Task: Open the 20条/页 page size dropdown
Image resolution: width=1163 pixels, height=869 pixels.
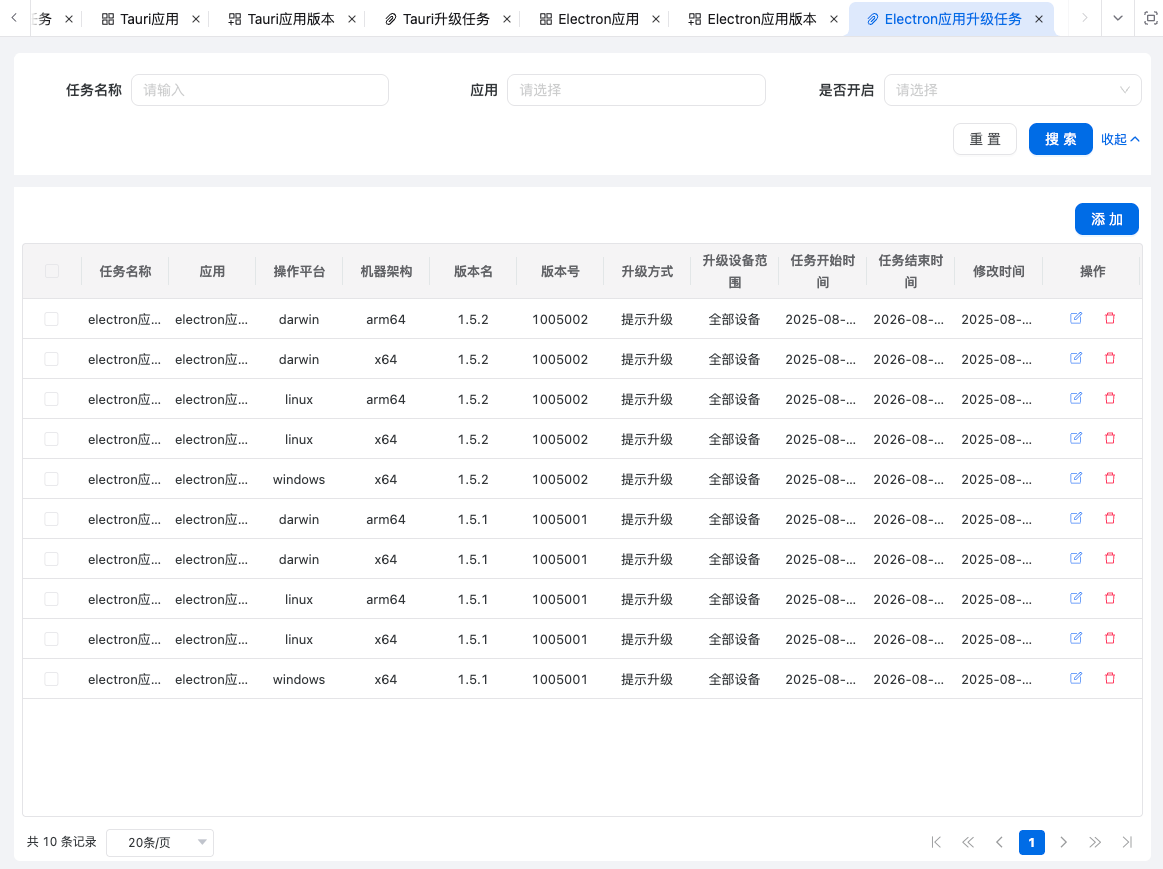Action: click(160, 843)
